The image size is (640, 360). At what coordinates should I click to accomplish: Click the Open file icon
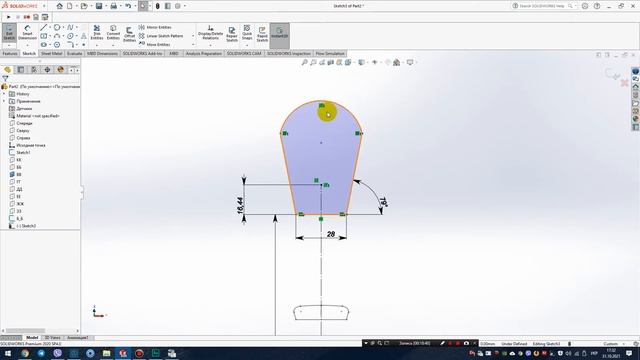coord(84,6)
